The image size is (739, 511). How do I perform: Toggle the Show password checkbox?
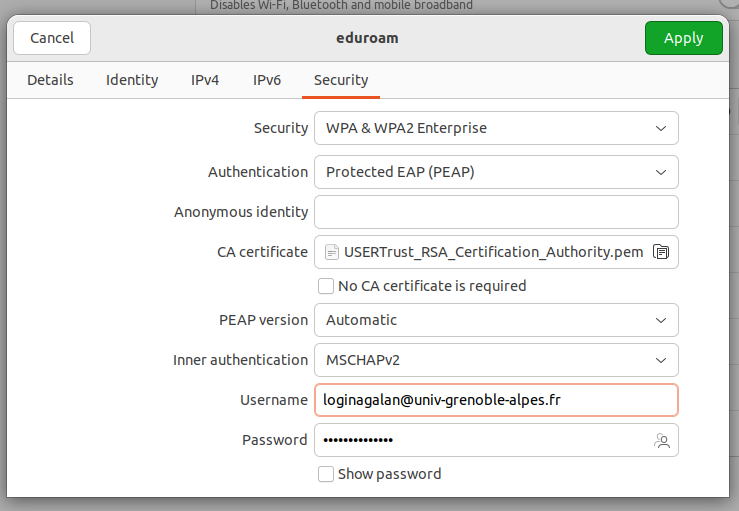click(x=326, y=474)
